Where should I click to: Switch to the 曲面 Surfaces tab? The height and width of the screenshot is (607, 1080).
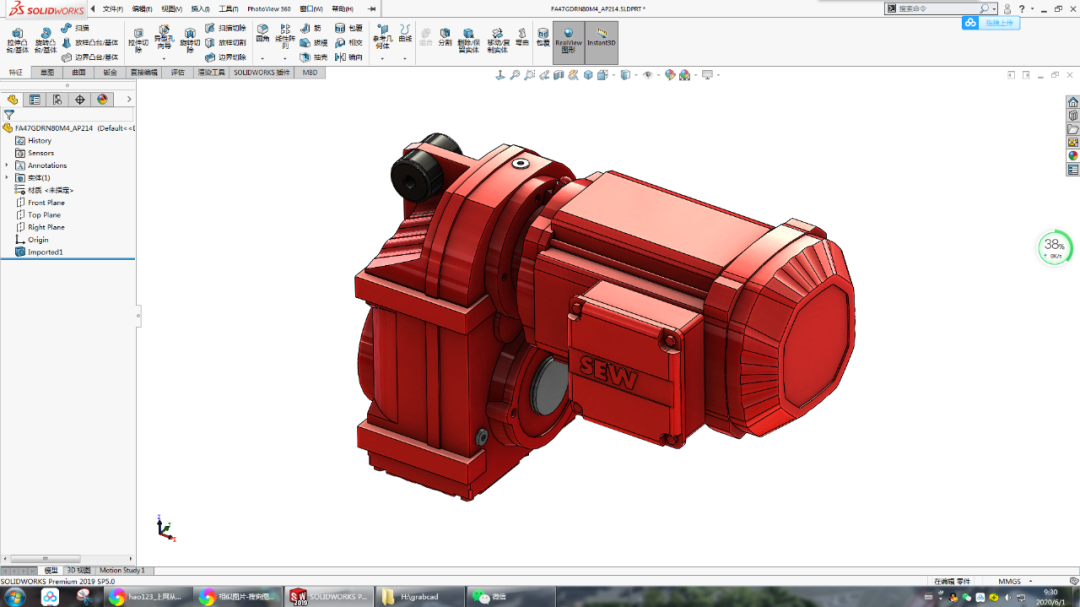[79, 72]
